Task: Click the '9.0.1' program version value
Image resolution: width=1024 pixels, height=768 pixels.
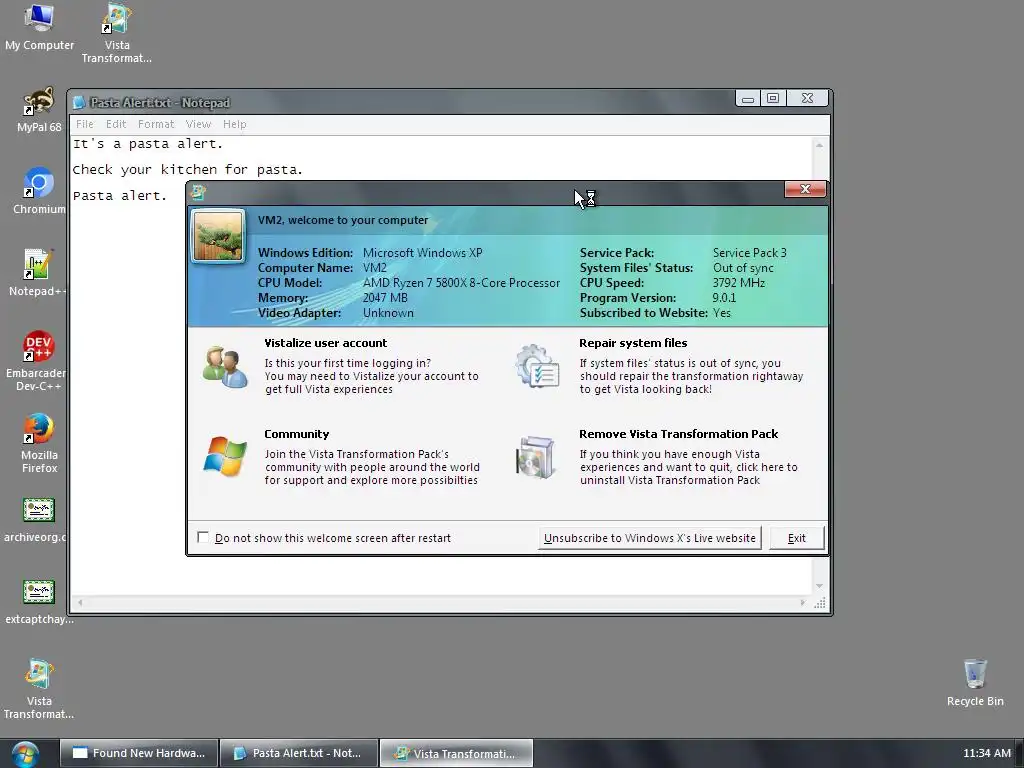Action: coord(724,298)
